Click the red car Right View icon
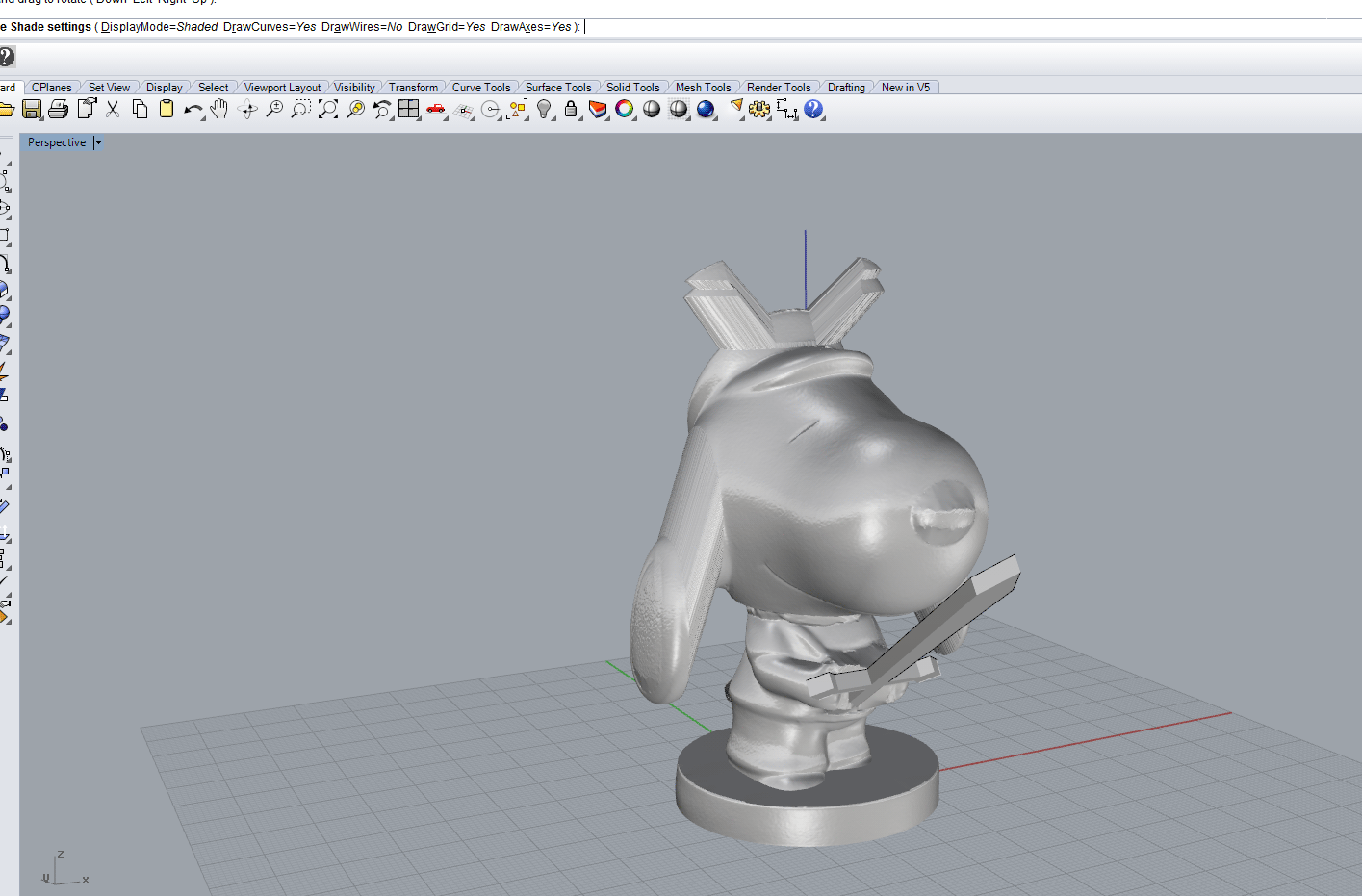This screenshot has height=896, width=1362. 436,110
